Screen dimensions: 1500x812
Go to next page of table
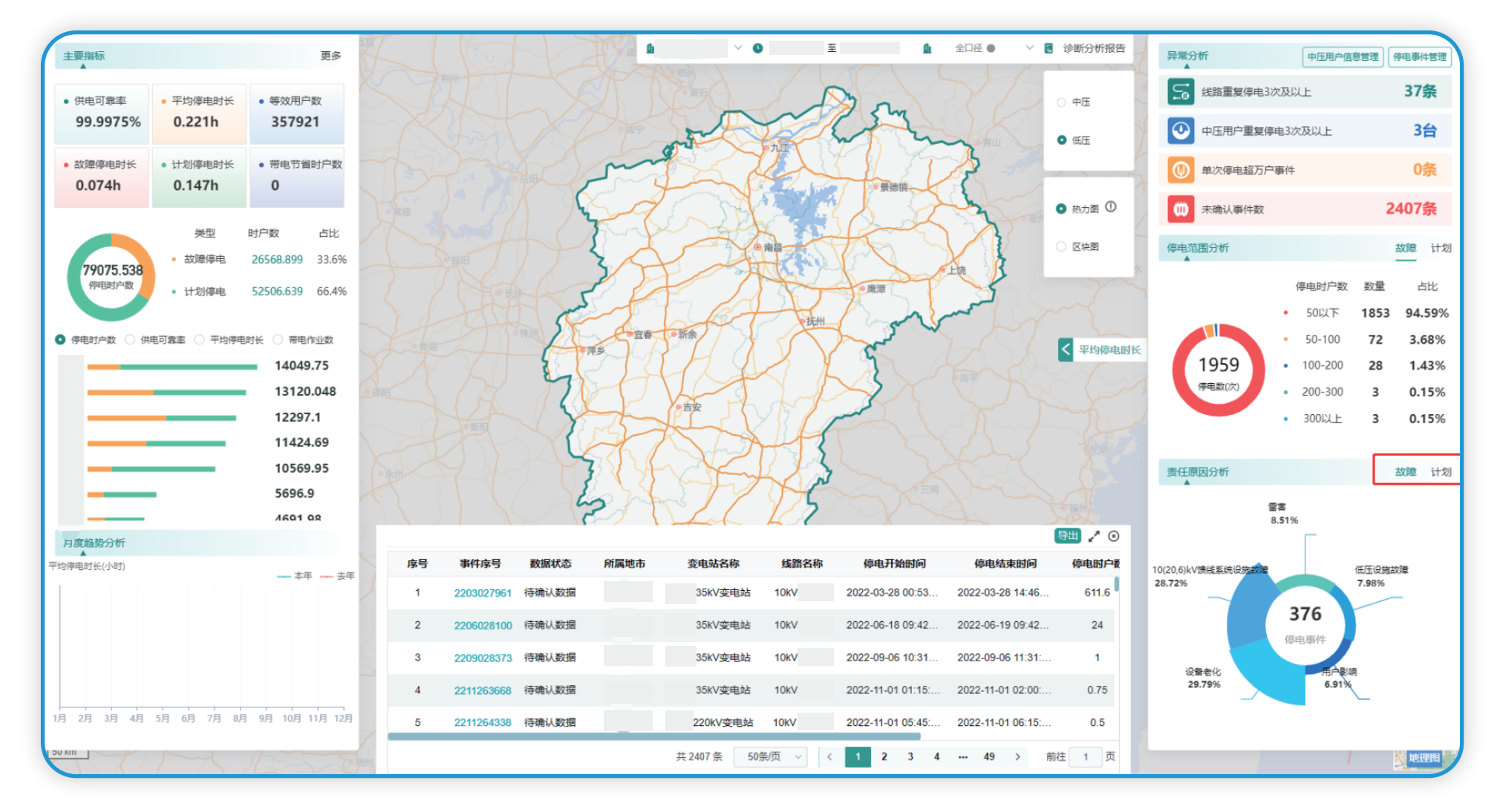click(x=1017, y=756)
